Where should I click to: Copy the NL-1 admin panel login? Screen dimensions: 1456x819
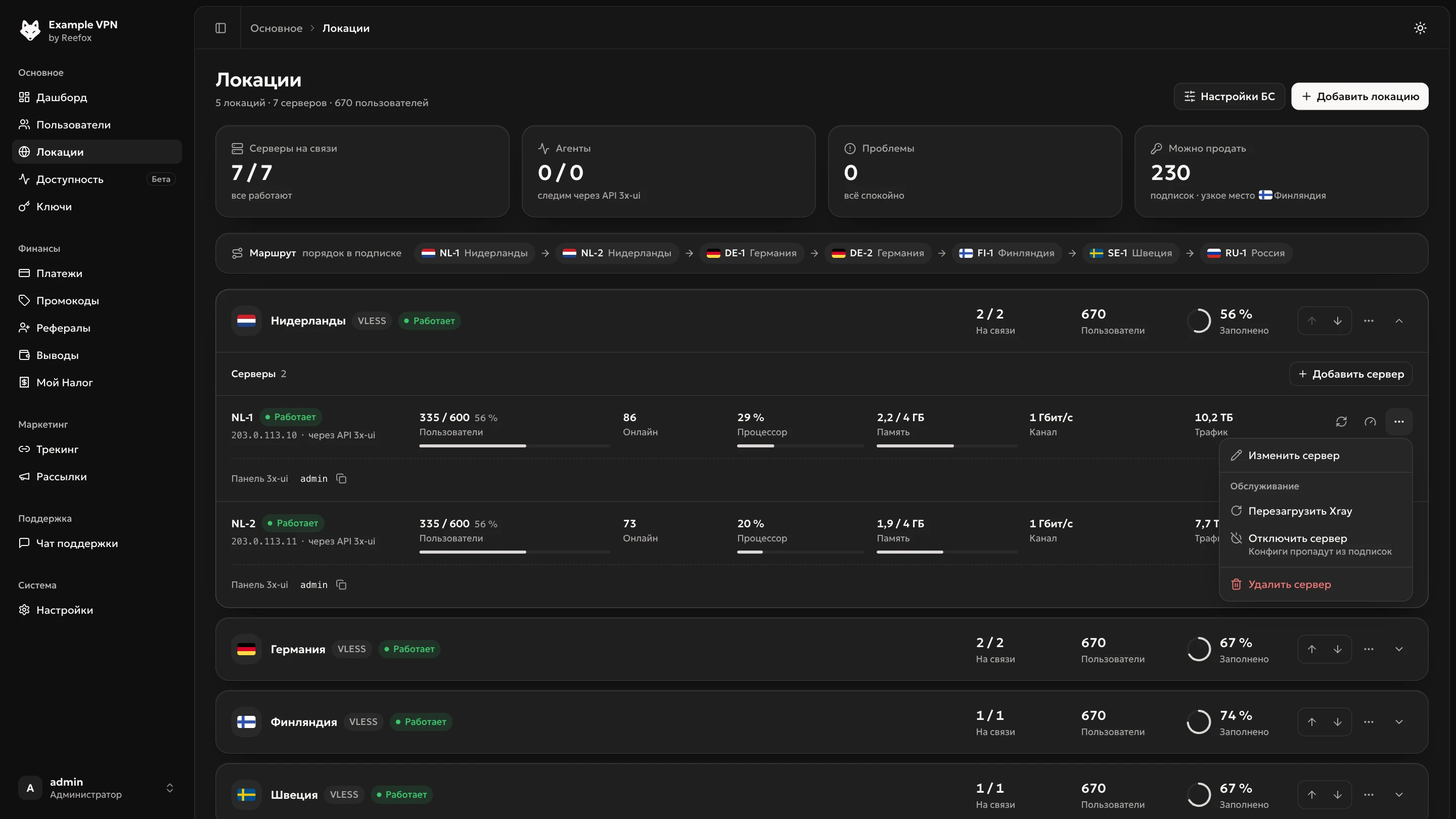click(x=341, y=479)
